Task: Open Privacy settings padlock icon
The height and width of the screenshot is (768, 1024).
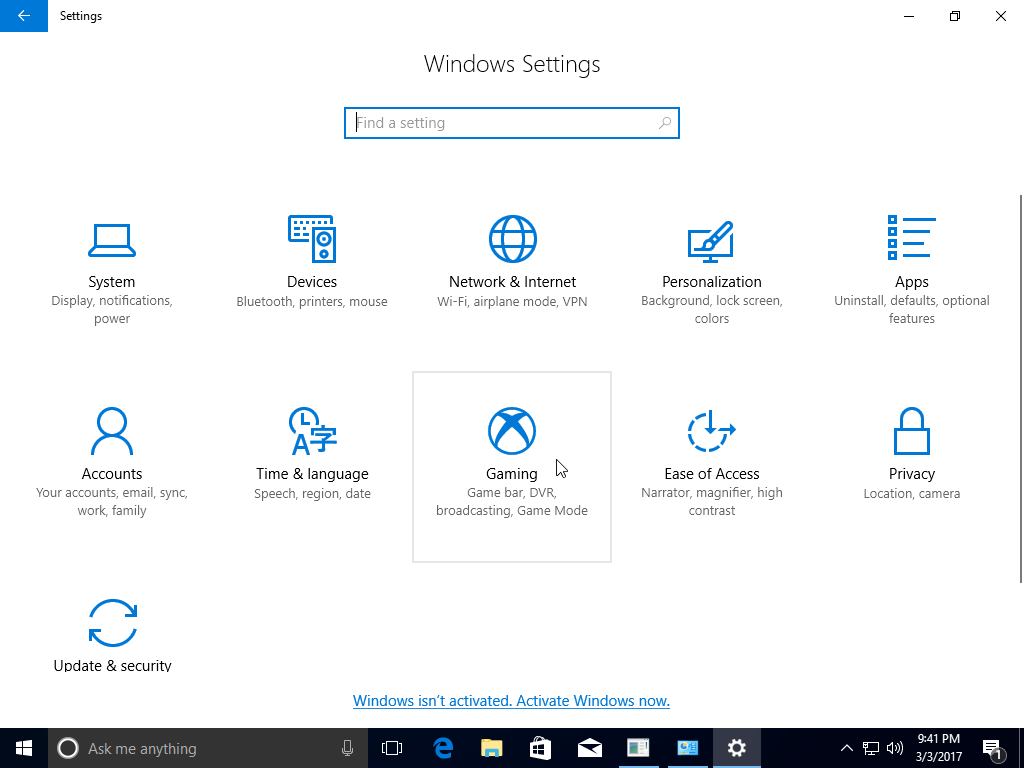Action: (x=912, y=431)
